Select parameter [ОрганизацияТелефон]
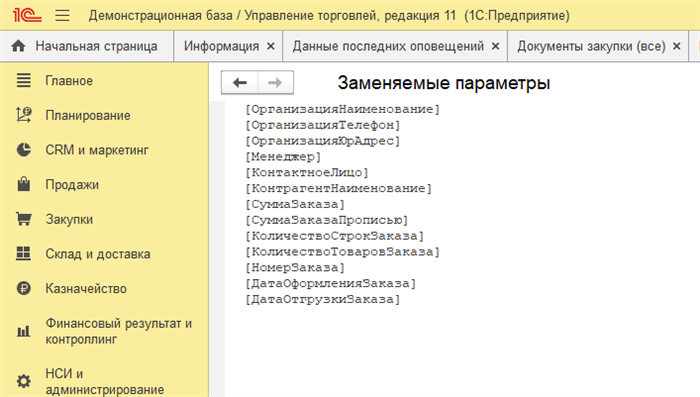Screen dimensions: 700x397 323,125
